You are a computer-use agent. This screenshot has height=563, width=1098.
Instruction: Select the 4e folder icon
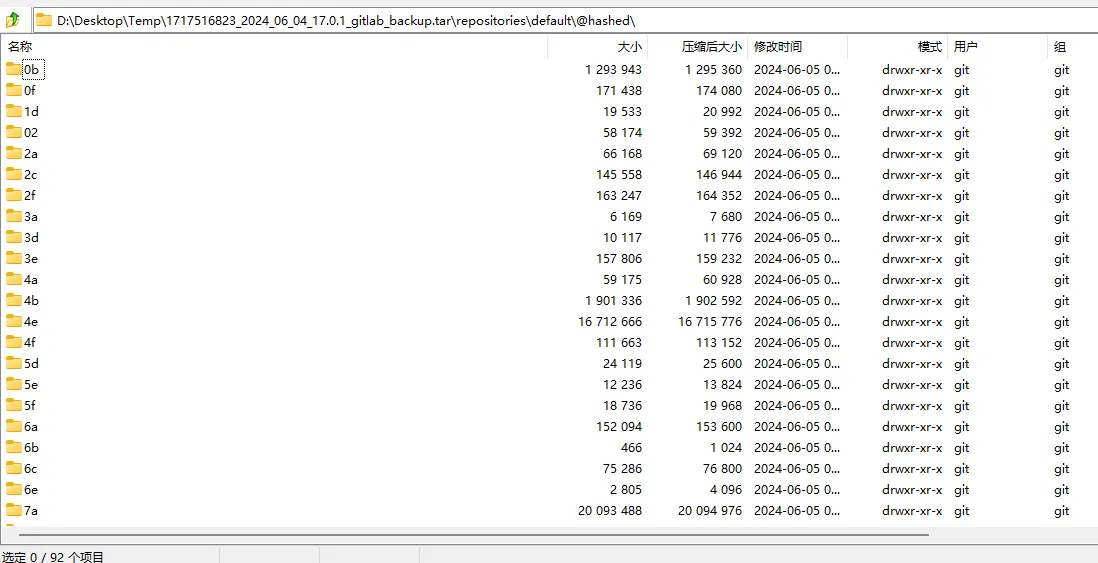14,321
